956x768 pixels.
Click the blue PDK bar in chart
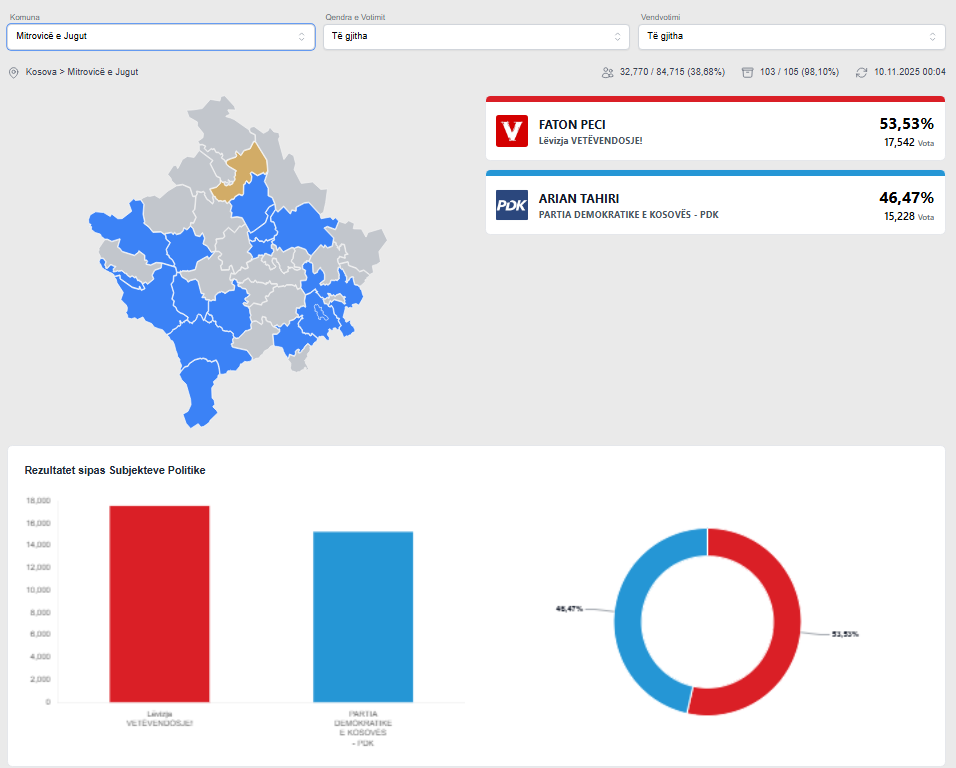(x=363, y=616)
